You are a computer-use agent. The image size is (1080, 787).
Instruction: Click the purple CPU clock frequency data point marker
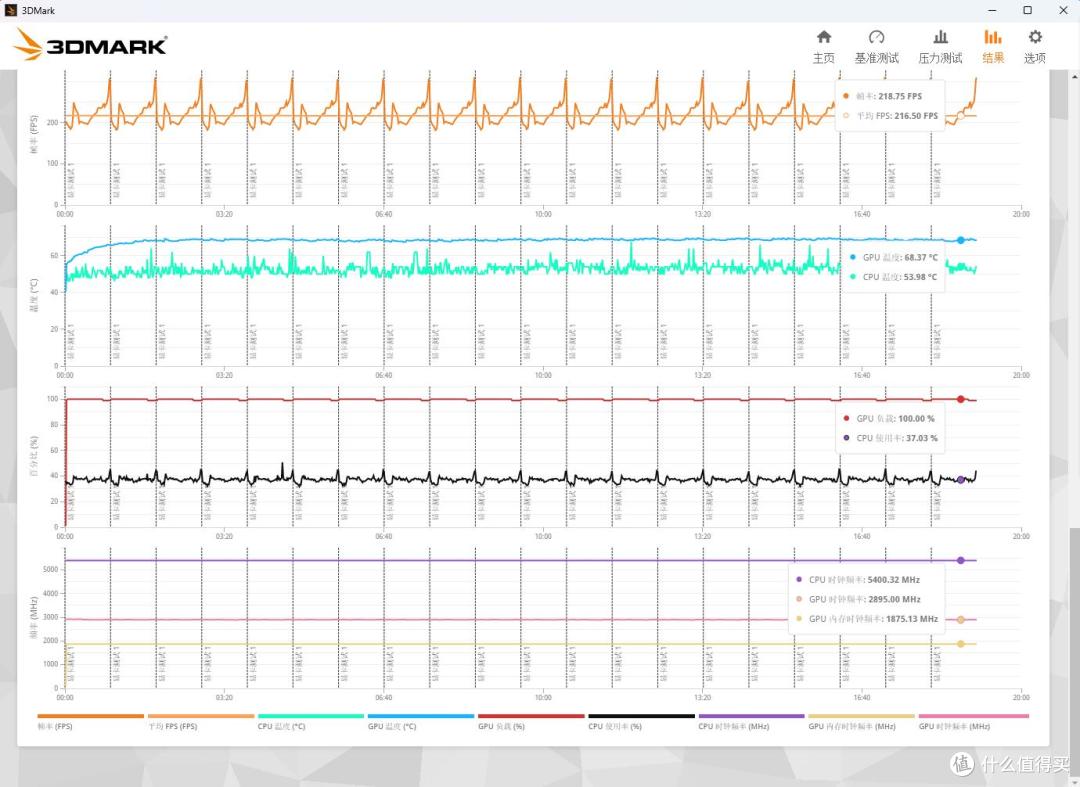(961, 560)
